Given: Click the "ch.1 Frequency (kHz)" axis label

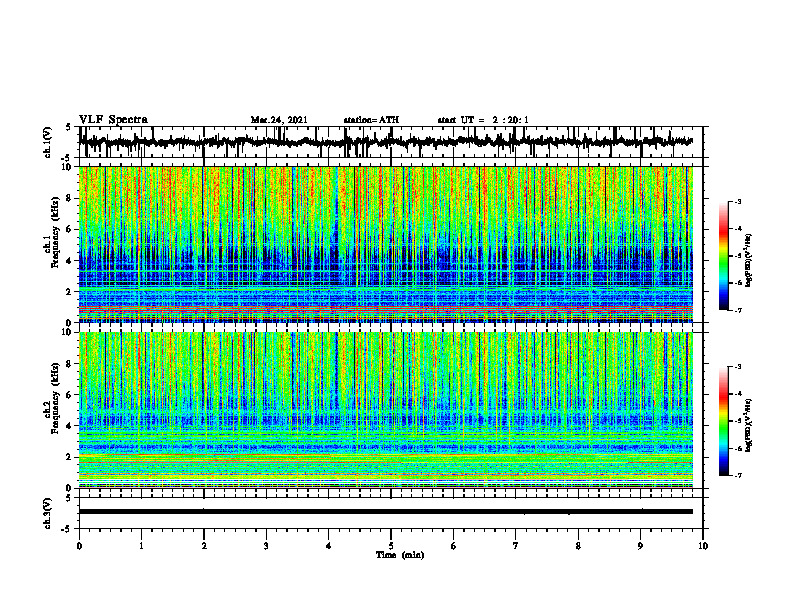Looking at the screenshot, I should tap(52, 232).
